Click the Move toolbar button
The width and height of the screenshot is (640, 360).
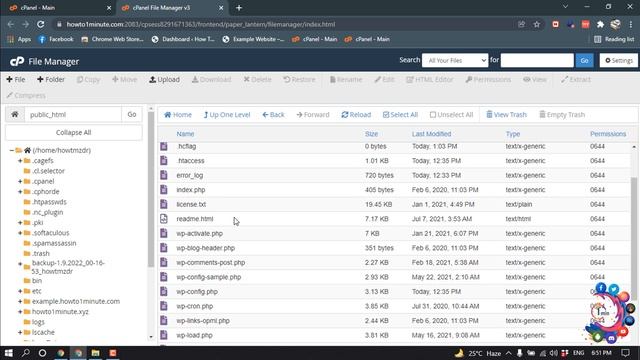click(x=124, y=80)
